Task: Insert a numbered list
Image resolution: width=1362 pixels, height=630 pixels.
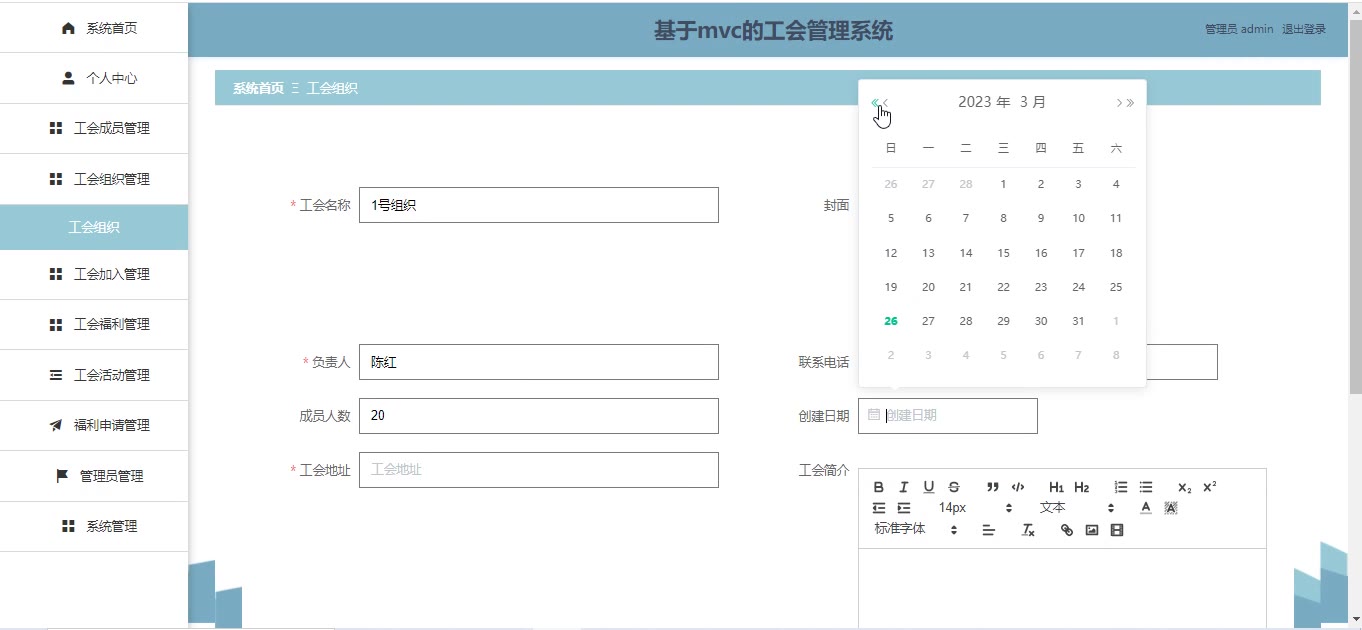Action: point(1121,487)
